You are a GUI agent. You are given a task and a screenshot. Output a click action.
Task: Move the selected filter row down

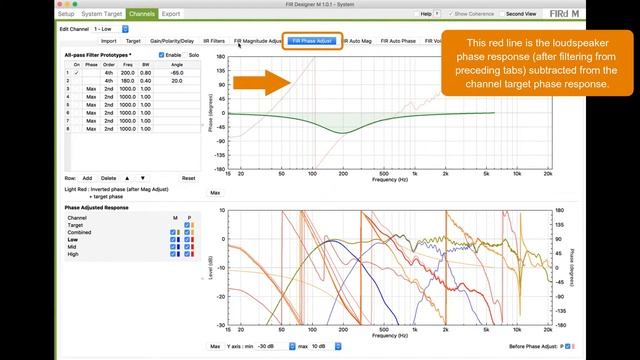pos(142,178)
